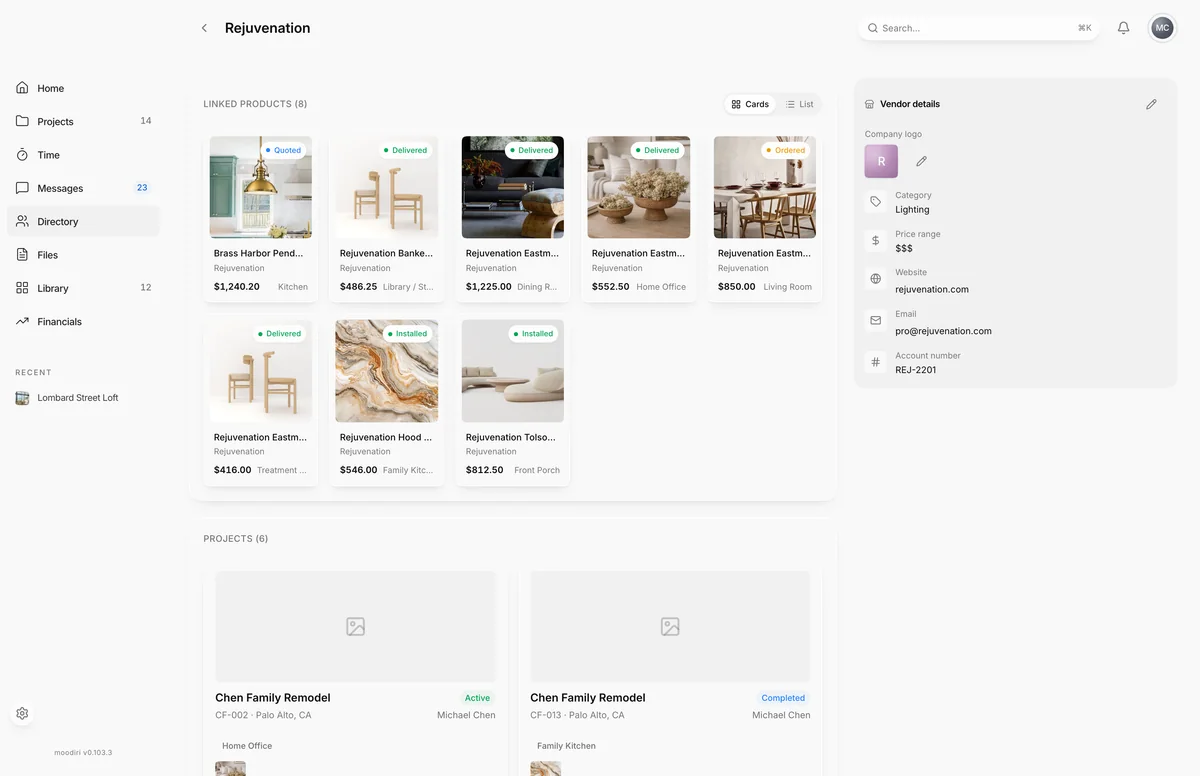Image resolution: width=1200 pixels, height=776 pixels.
Task: Go to Home in sidebar
Action: click(x=83, y=88)
